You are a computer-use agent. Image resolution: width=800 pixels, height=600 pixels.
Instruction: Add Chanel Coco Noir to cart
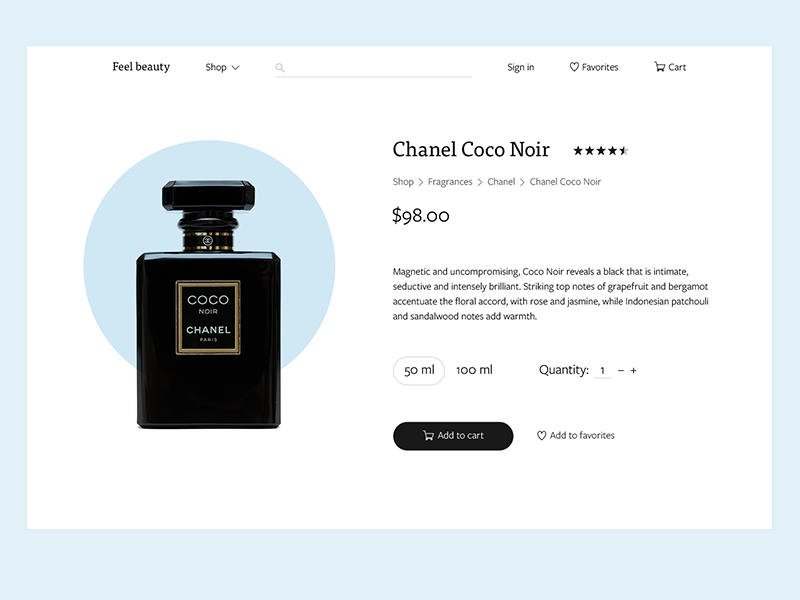(453, 436)
